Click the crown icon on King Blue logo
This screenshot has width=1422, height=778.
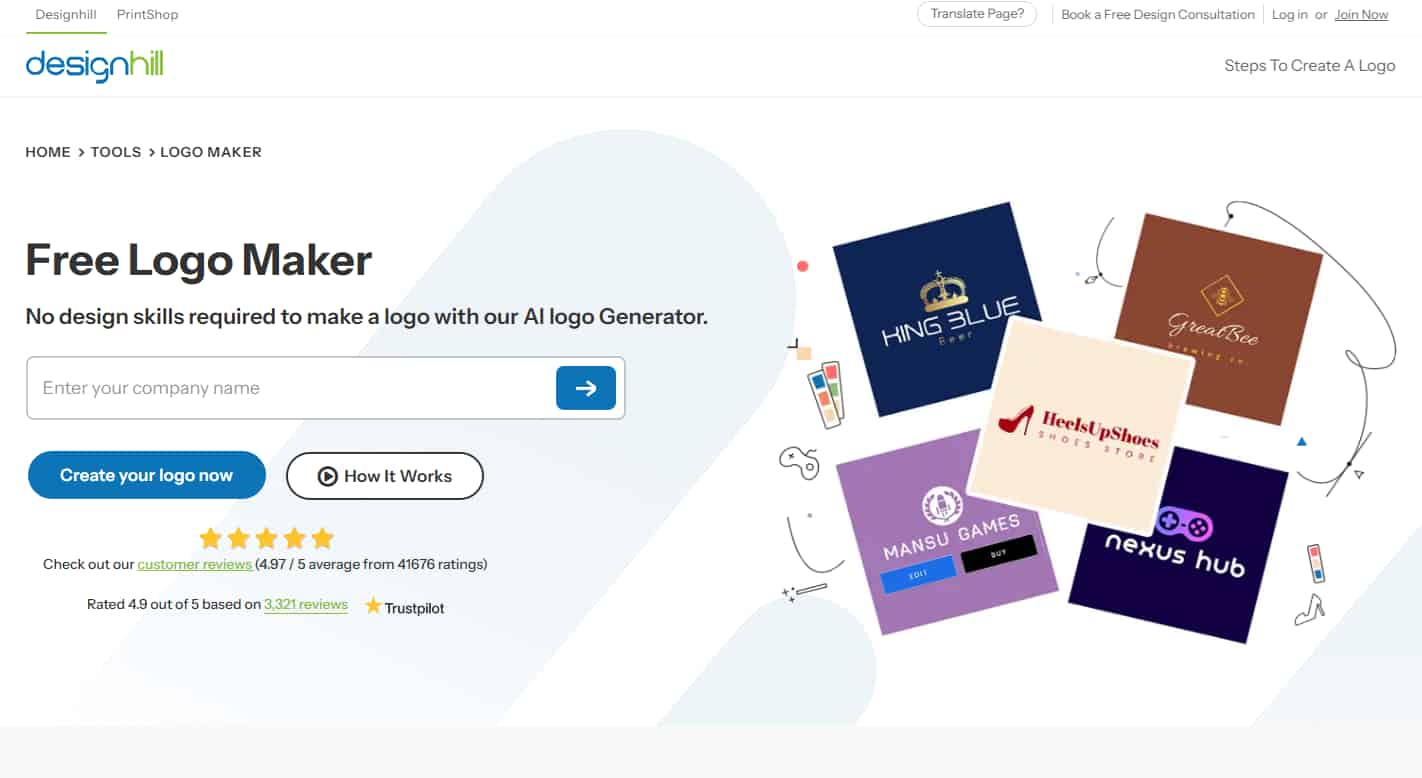pyautogui.click(x=945, y=291)
